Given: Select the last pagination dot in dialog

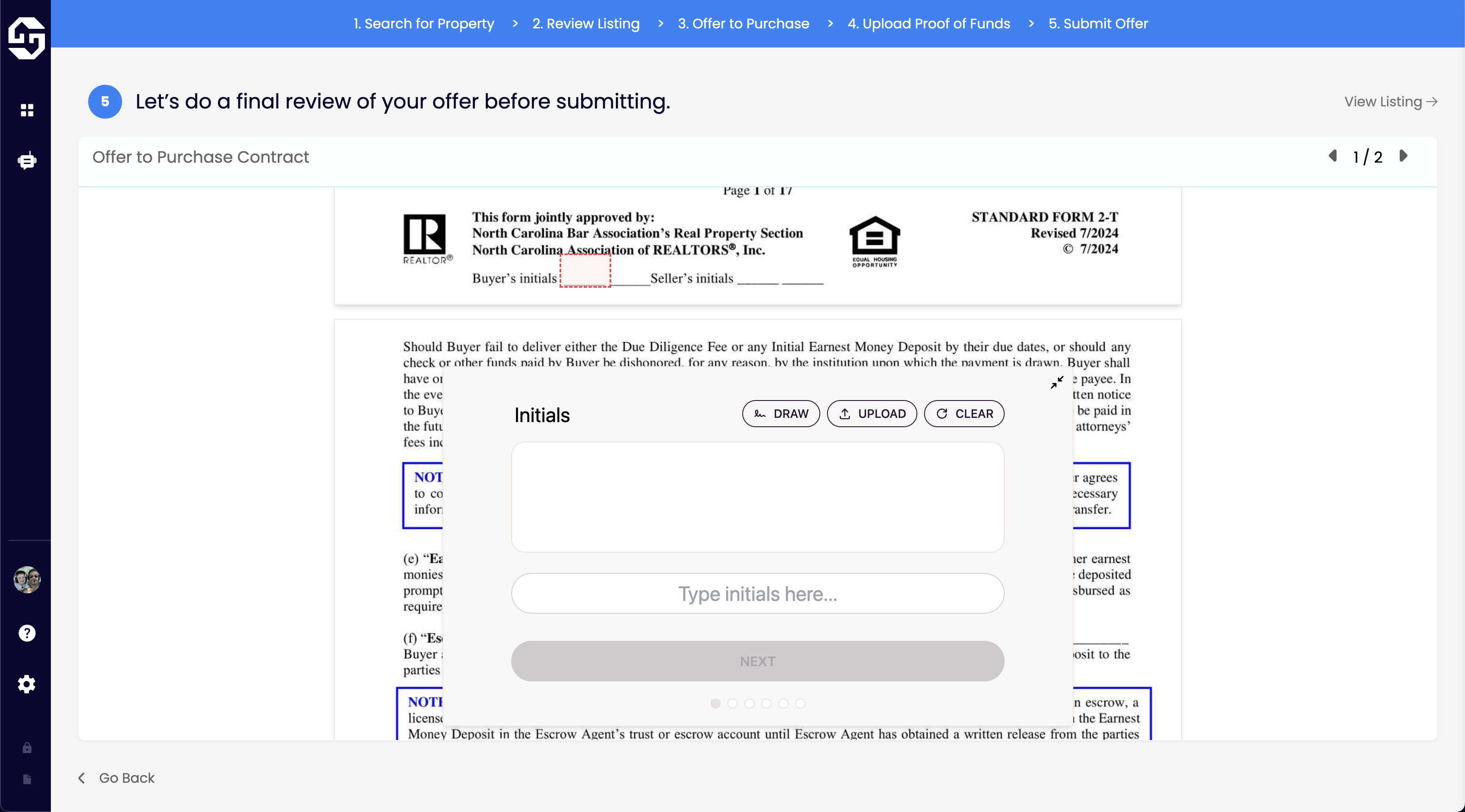Looking at the screenshot, I should (x=800, y=704).
